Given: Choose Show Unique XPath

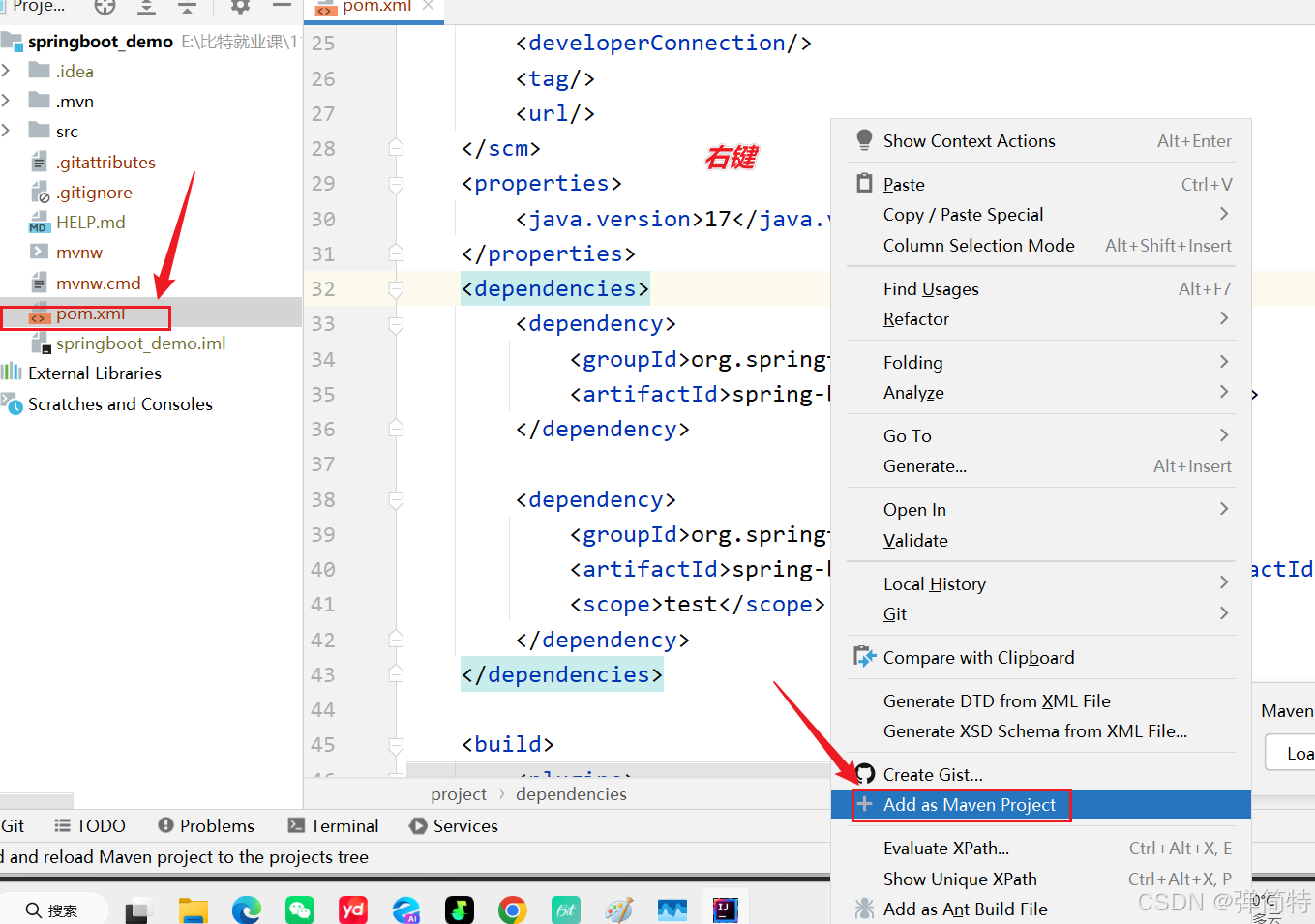Looking at the screenshot, I should [1041, 879].
